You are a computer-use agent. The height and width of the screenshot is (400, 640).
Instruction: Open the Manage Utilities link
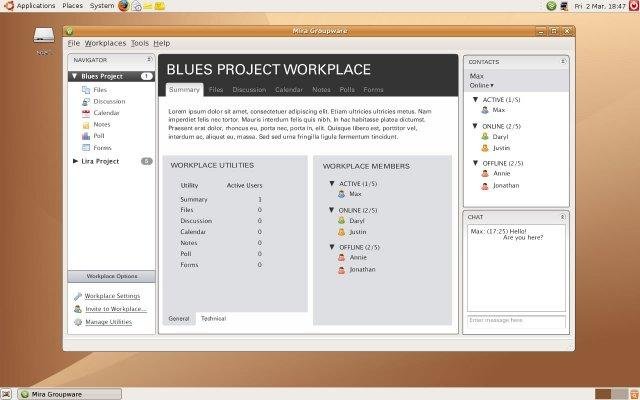(x=109, y=322)
